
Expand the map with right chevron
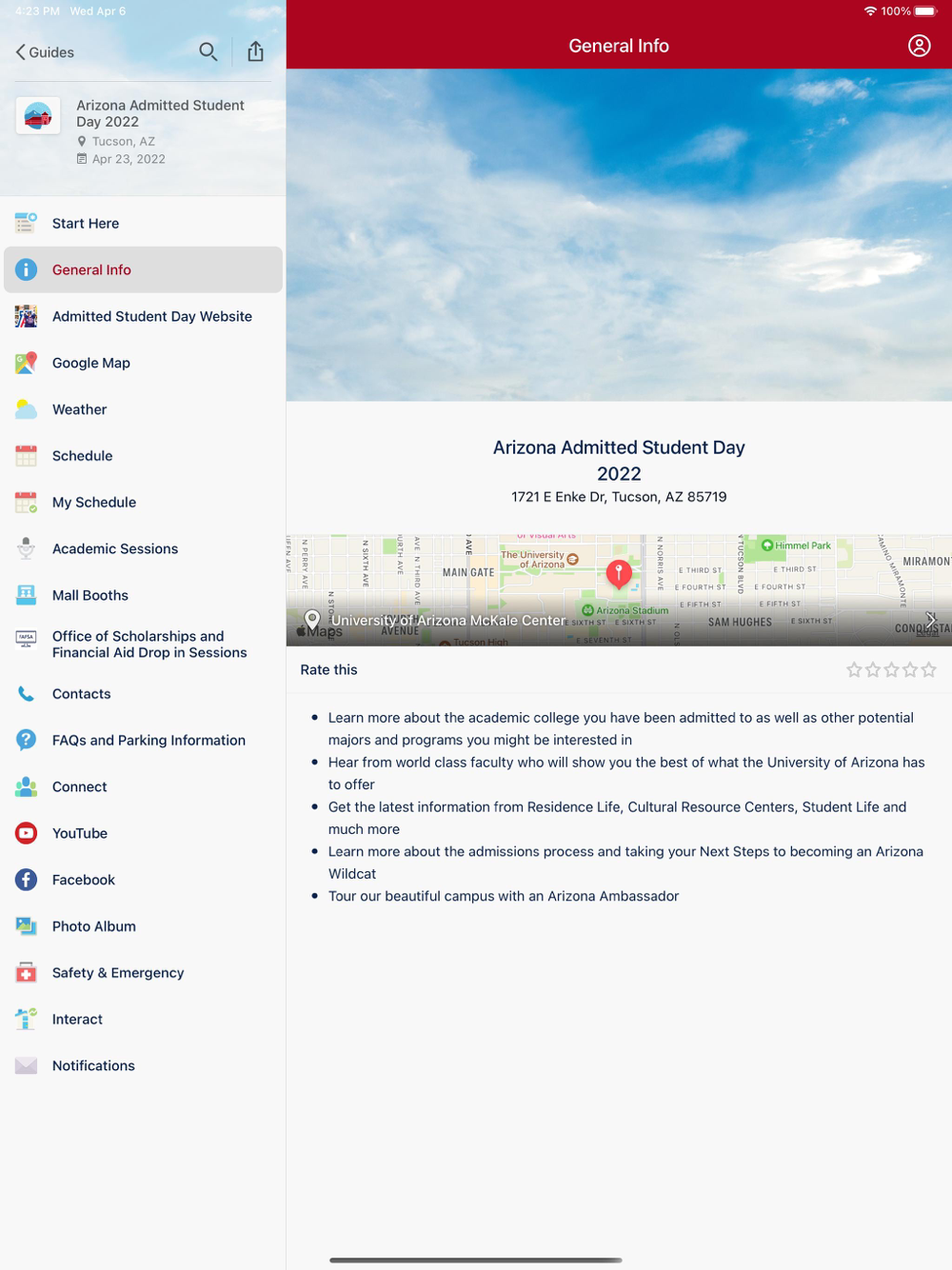[931, 620]
